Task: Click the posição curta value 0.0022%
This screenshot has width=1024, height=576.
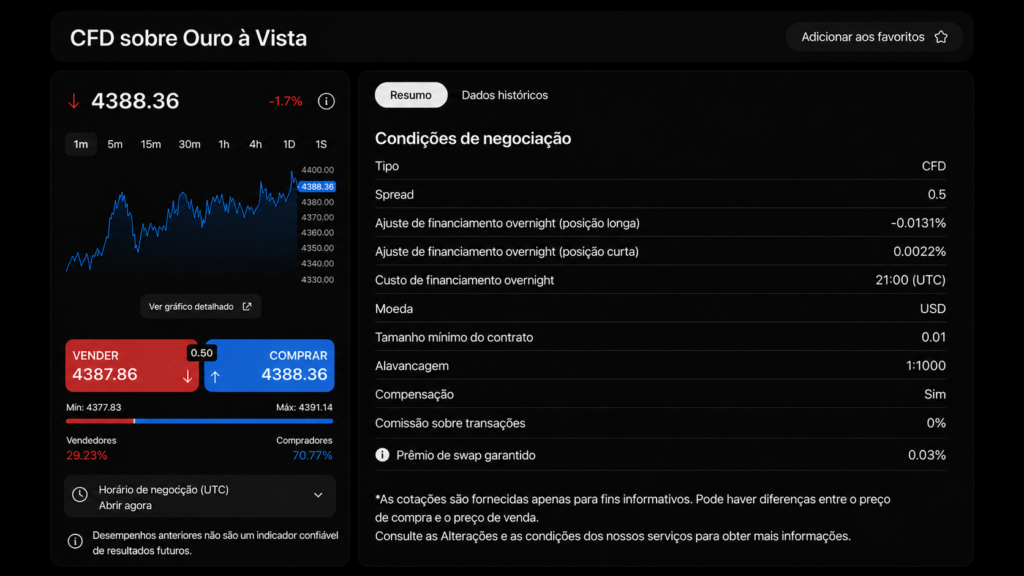Action: pos(920,251)
